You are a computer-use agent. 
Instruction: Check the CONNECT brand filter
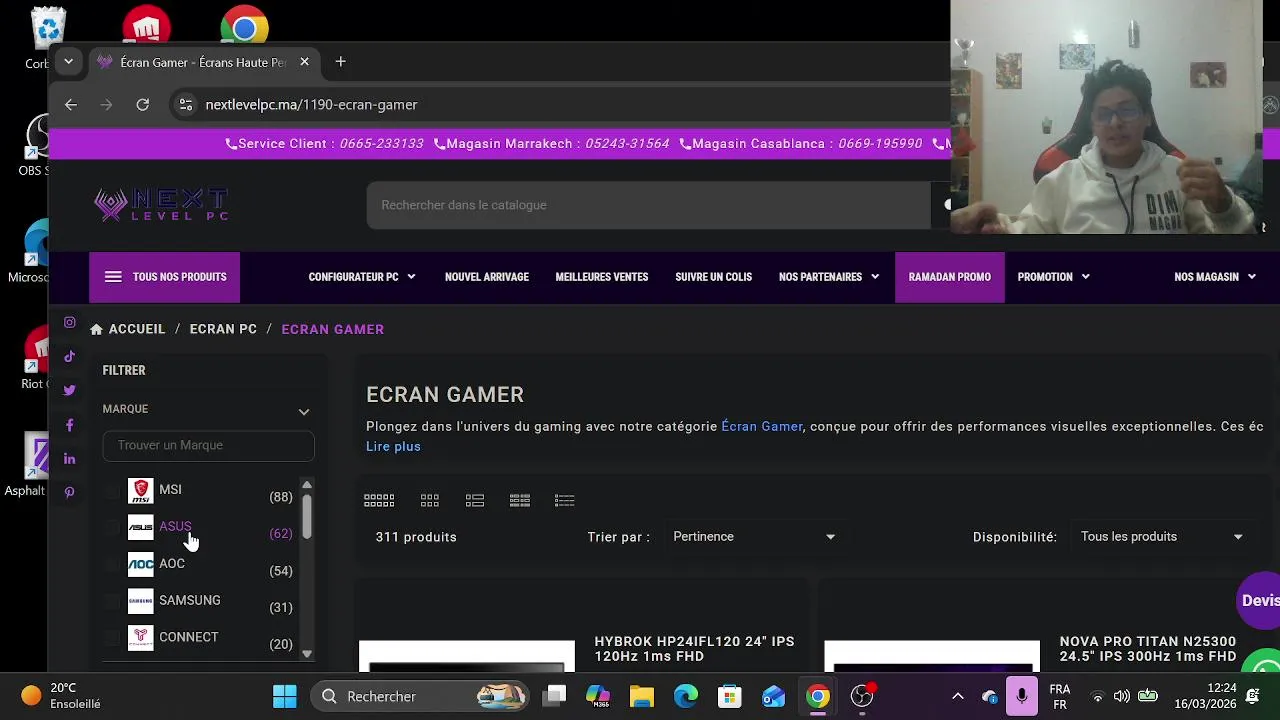[112, 637]
